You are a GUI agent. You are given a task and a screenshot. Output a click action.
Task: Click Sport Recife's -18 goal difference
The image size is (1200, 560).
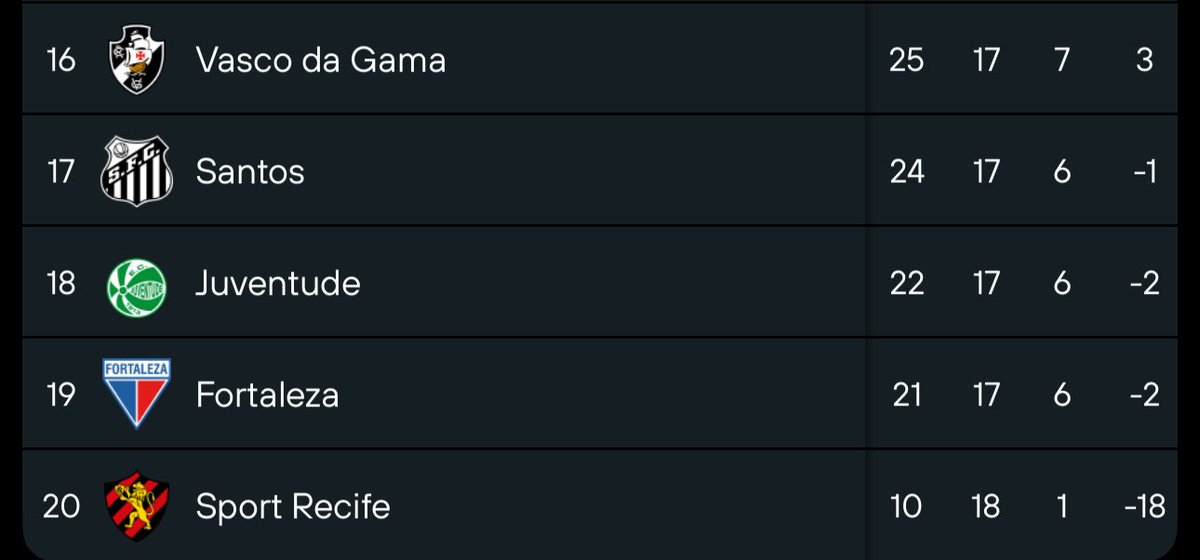click(1144, 507)
